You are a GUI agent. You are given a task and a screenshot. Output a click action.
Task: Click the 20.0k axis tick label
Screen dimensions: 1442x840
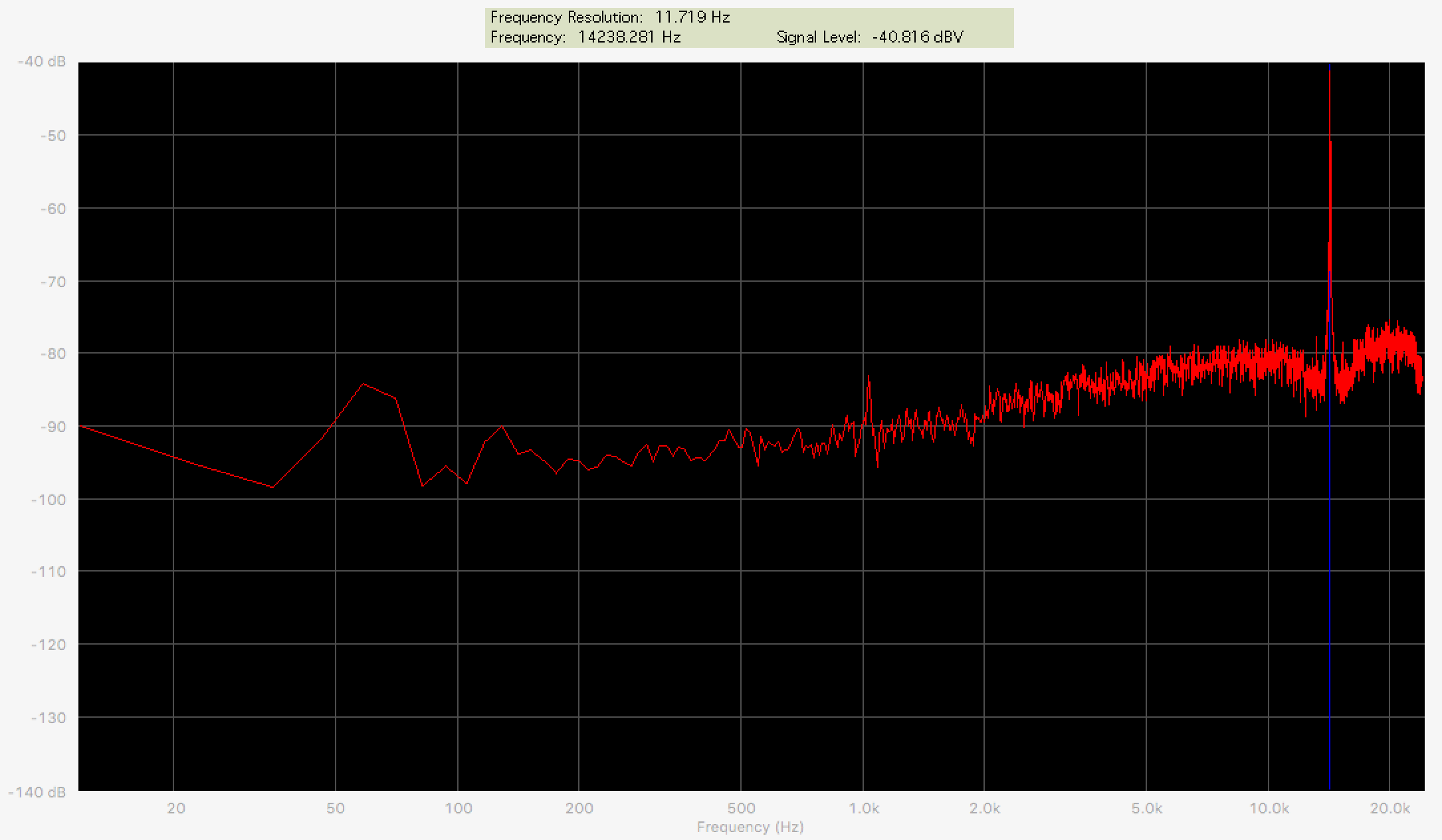[1390, 808]
